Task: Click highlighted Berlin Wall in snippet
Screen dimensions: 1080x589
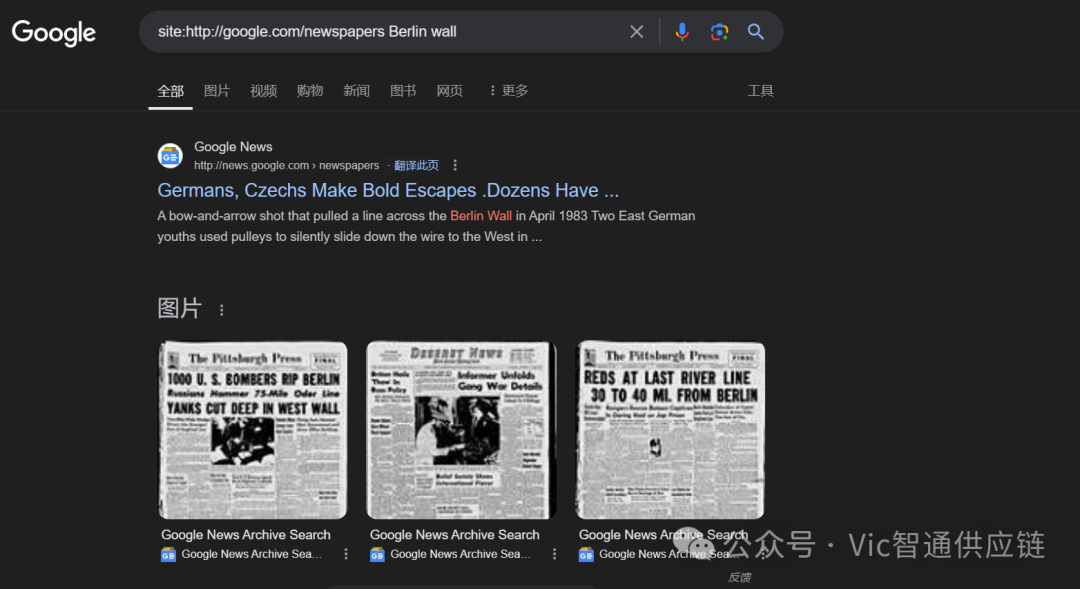Action: pos(481,216)
